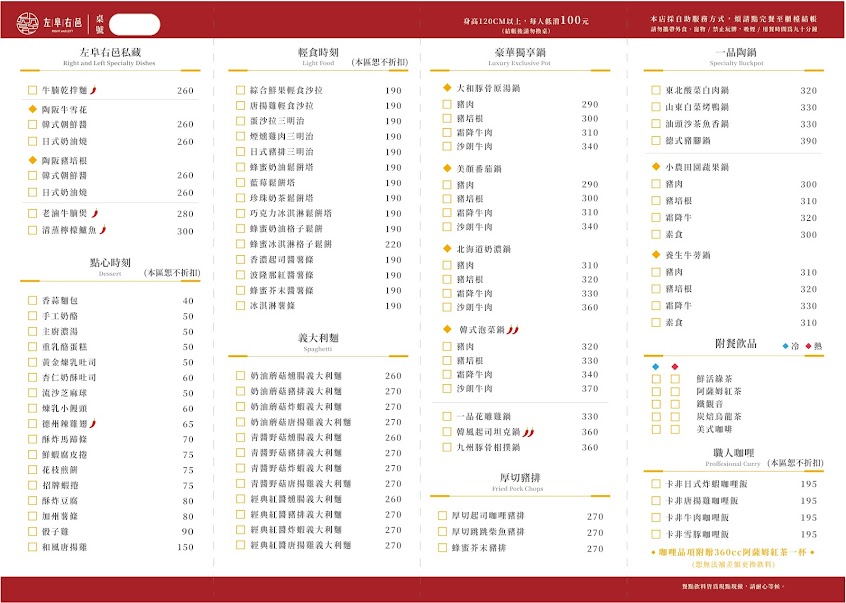
Task: Click the 左阜右邑 round logo emblem
Action: [x=27, y=23]
